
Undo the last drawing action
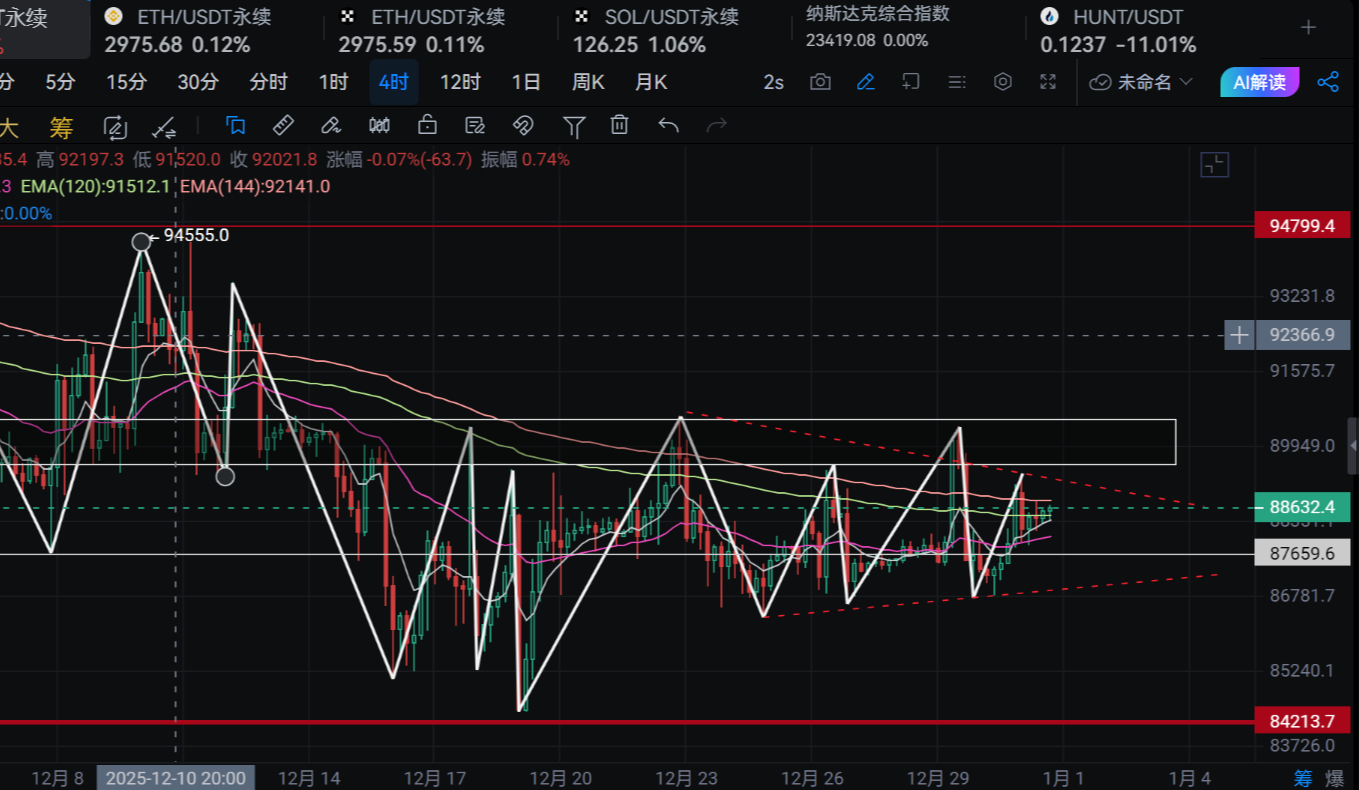(x=668, y=125)
